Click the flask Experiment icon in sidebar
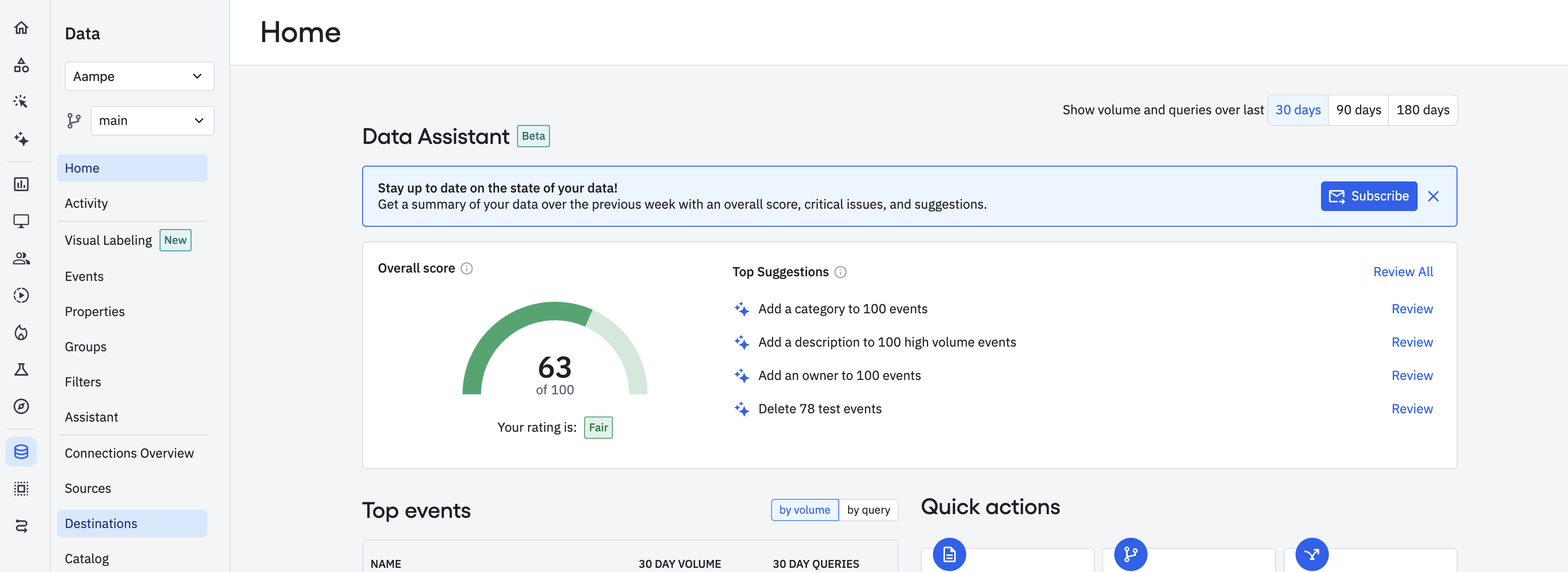Screen dimensions: 1568x572 (21, 369)
